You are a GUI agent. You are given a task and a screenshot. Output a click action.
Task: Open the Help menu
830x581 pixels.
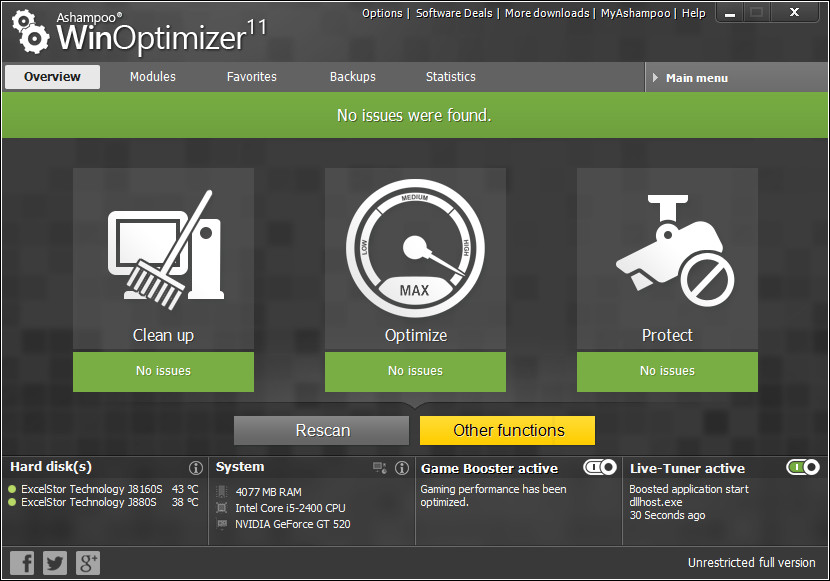[693, 13]
